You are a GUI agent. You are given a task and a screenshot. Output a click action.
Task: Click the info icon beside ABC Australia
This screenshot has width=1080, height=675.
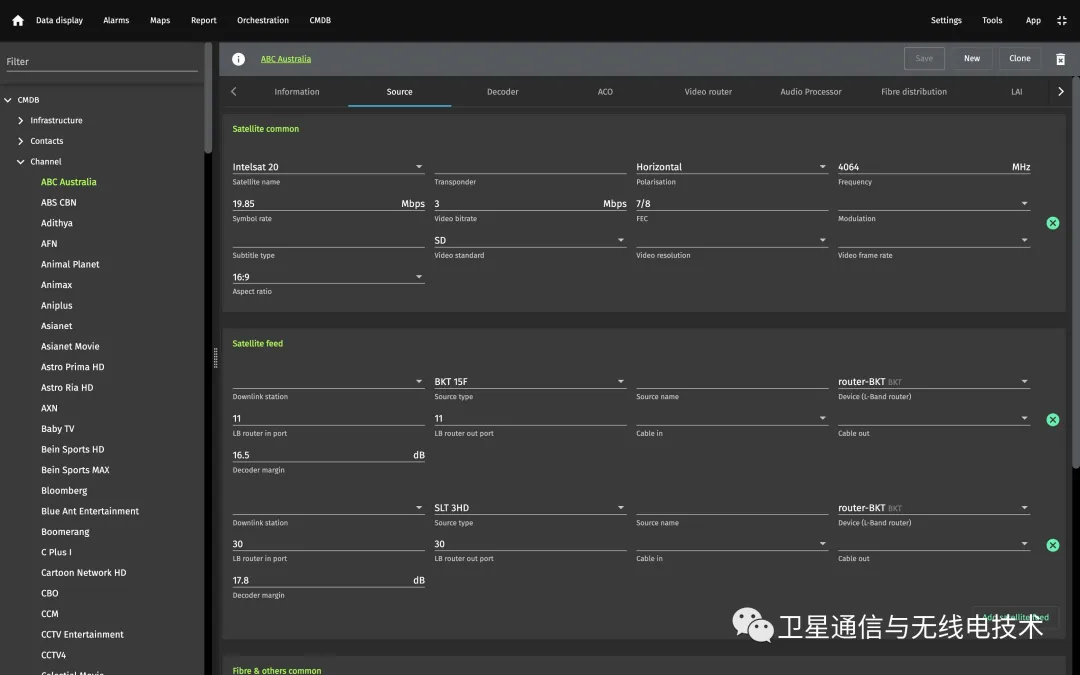238,59
